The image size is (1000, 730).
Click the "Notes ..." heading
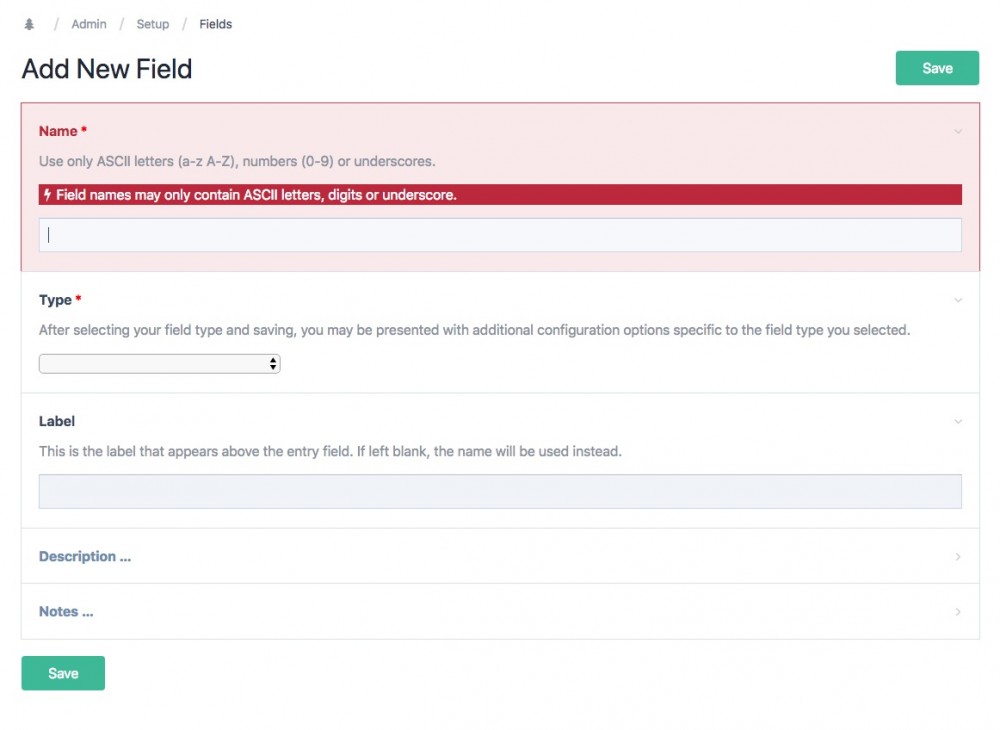(x=66, y=612)
